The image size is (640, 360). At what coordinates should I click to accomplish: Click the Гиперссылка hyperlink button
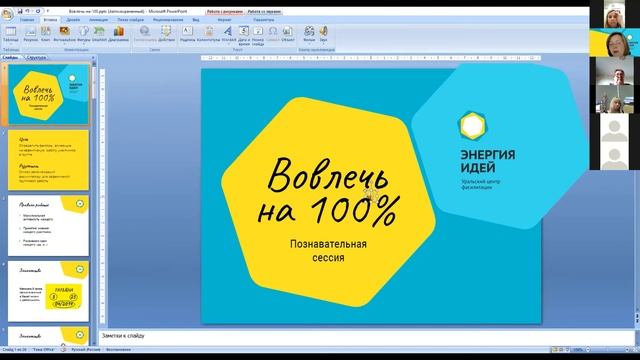144,34
